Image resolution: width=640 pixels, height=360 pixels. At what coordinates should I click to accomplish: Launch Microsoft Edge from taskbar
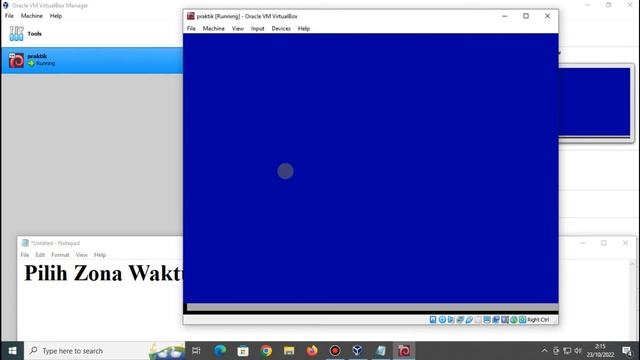[220, 351]
